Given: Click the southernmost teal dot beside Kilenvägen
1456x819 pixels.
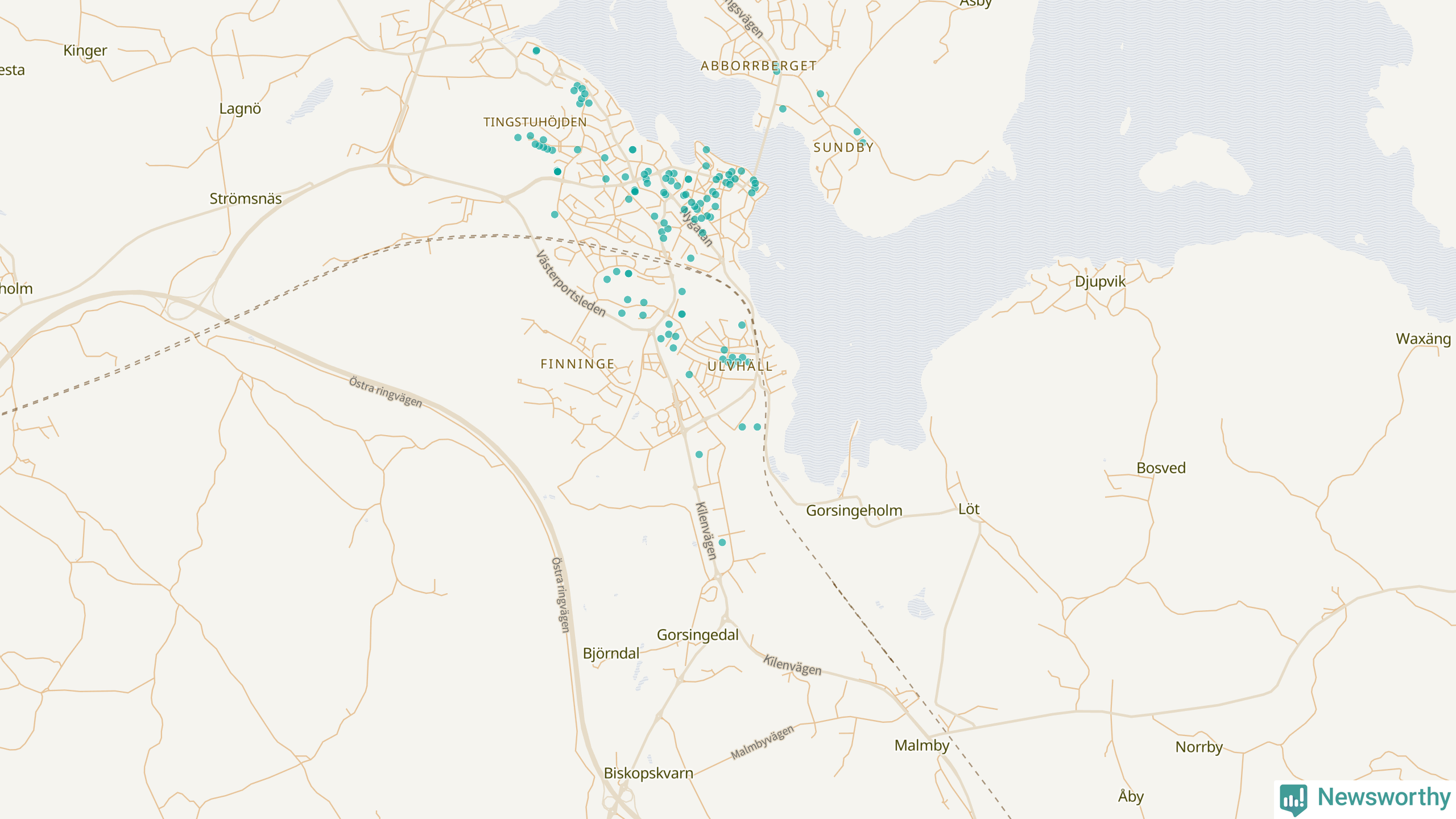Looking at the screenshot, I should pyautogui.click(x=722, y=543).
